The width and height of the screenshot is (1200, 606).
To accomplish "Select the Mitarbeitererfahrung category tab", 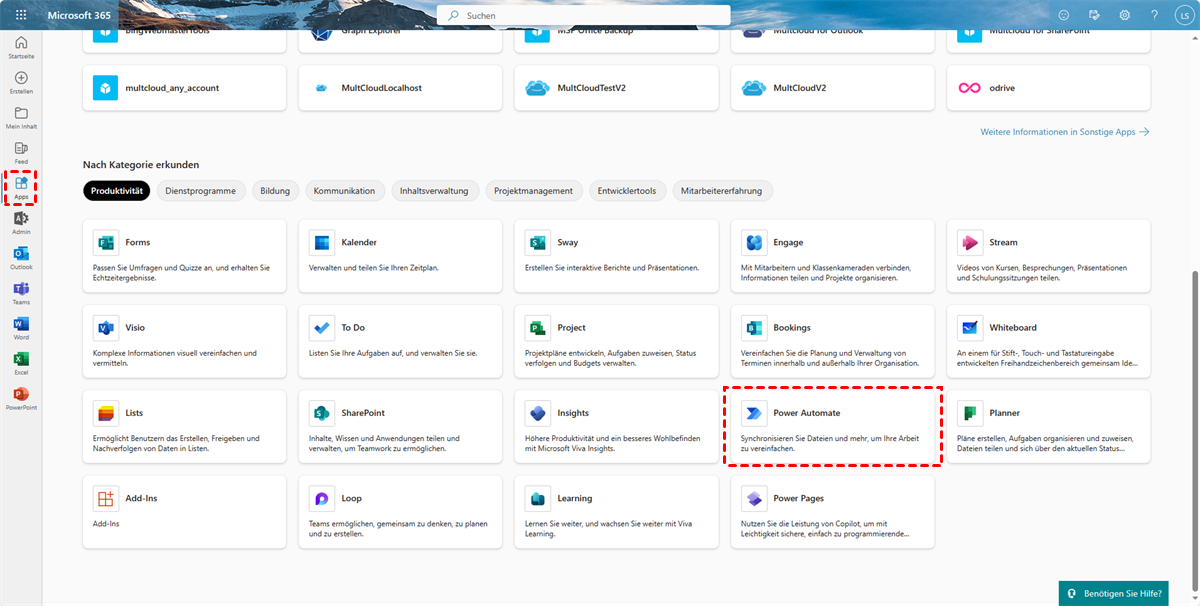I will pyautogui.click(x=722, y=191).
